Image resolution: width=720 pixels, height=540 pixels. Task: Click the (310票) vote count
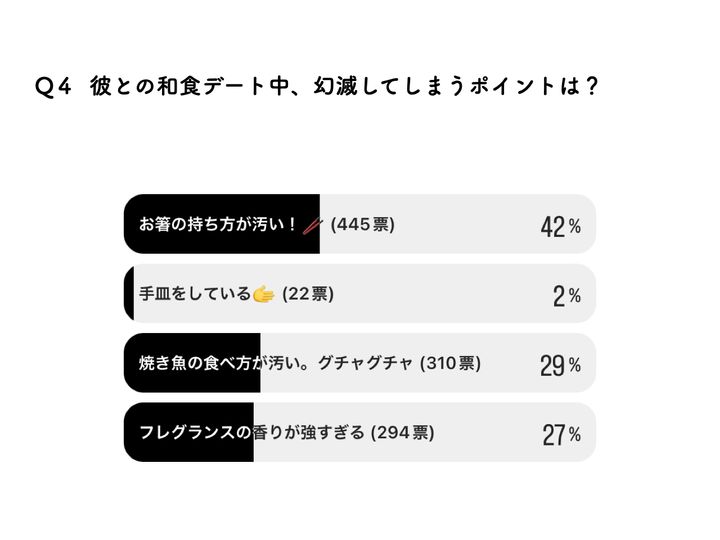(x=450, y=364)
